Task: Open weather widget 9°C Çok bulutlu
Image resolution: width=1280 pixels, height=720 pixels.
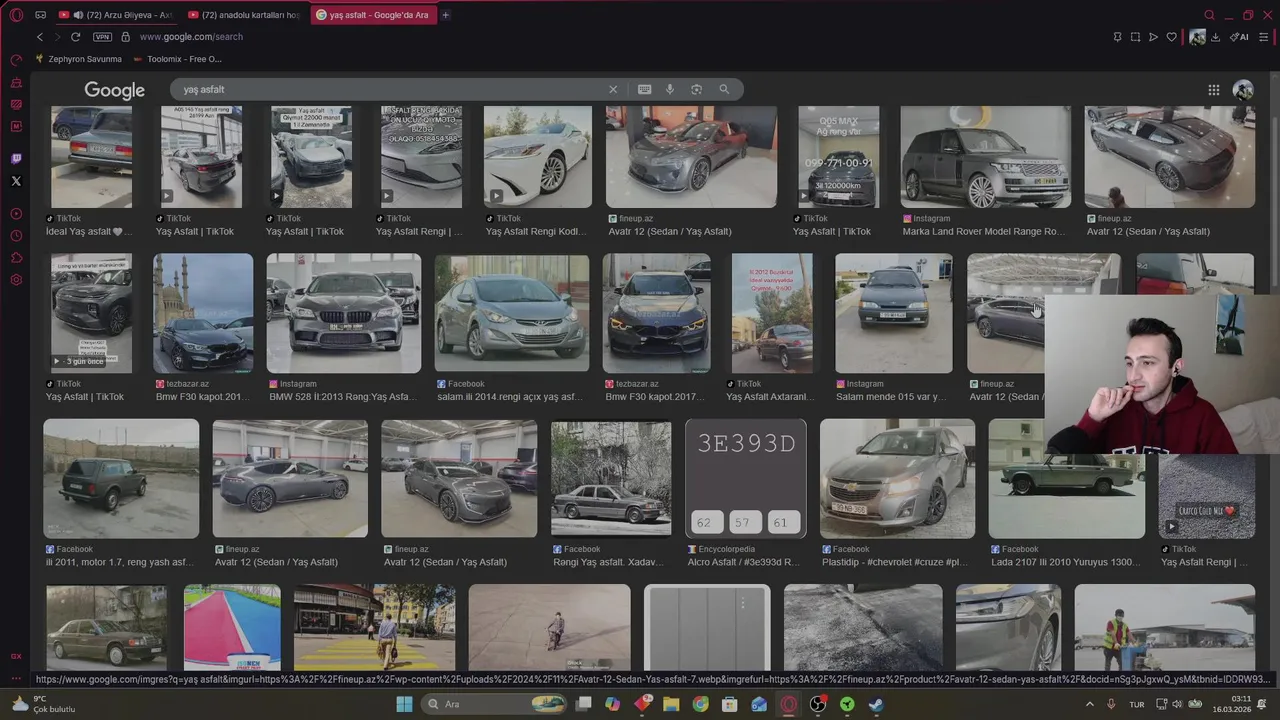Action: [x=42, y=704]
